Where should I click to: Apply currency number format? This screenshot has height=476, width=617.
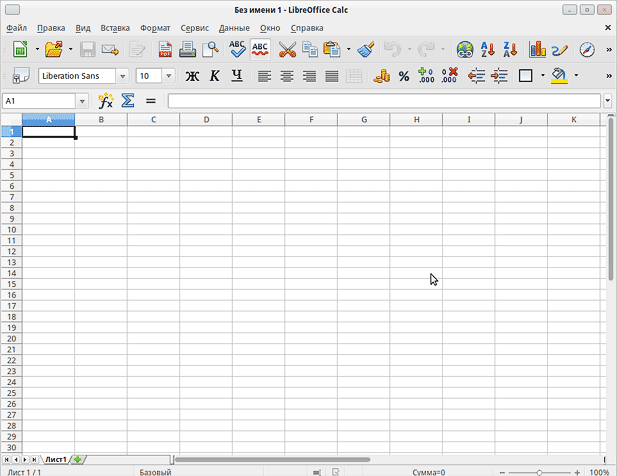coord(382,76)
